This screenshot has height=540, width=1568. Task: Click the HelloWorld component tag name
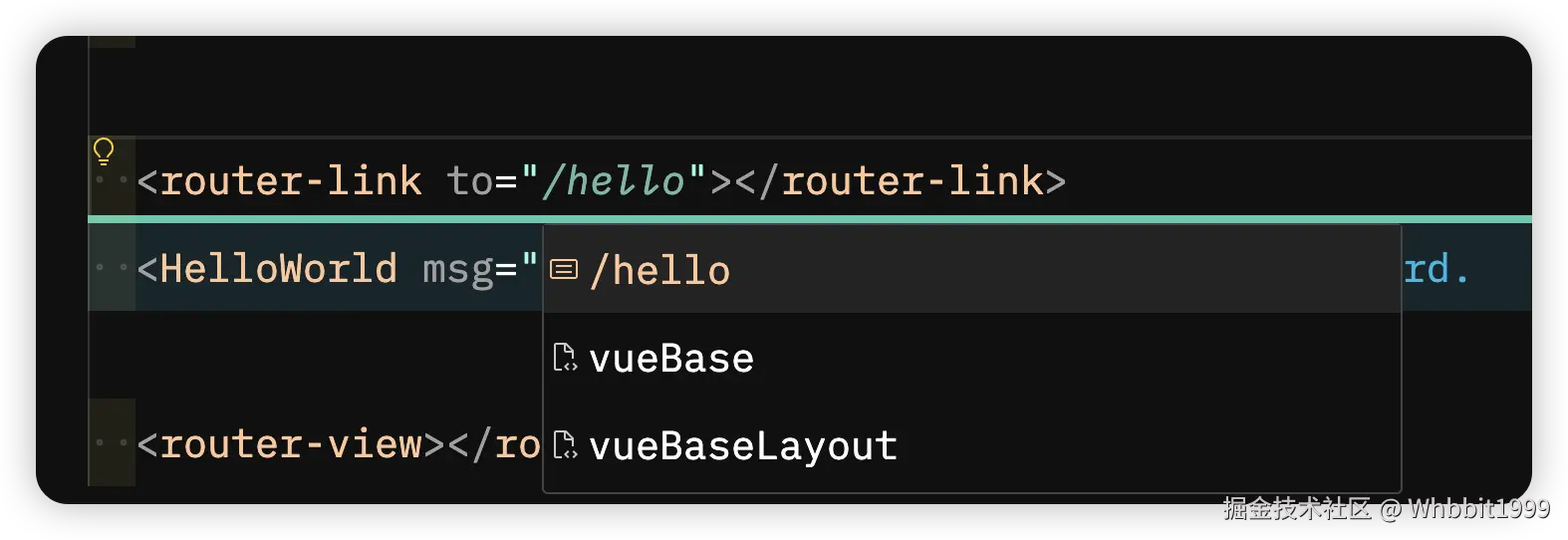click(x=278, y=269)
